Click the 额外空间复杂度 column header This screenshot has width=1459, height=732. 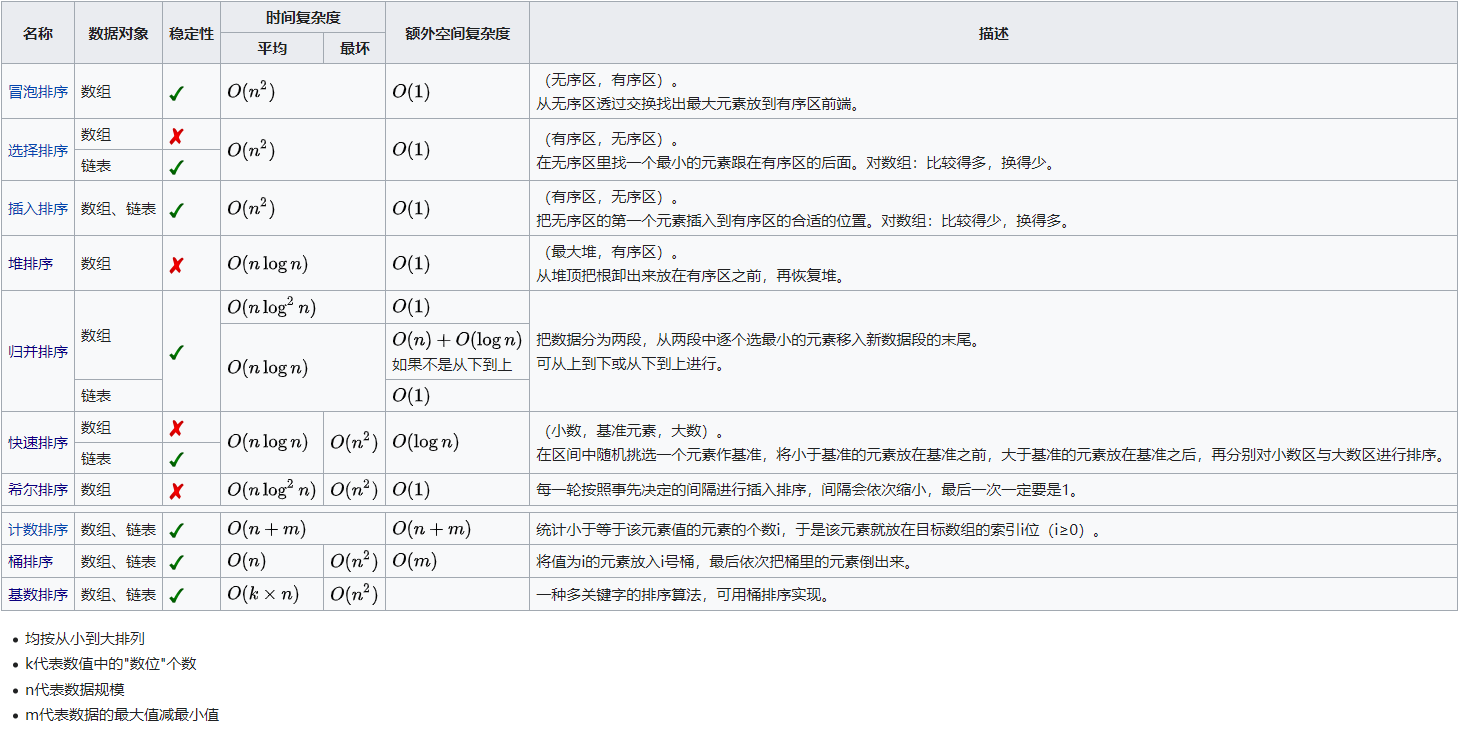point(457,33)
